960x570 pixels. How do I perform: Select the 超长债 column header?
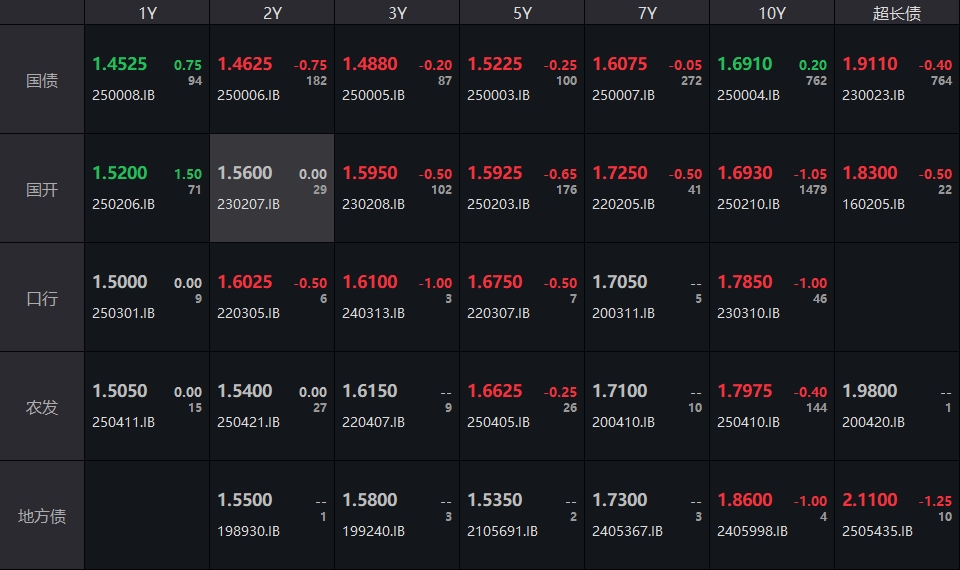pyautogui.click(x=897, y=13)
